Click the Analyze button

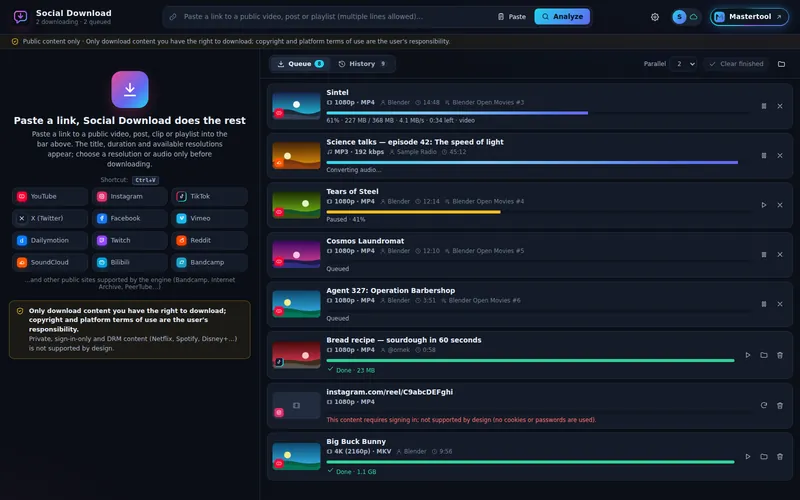(x=562, y=16)
